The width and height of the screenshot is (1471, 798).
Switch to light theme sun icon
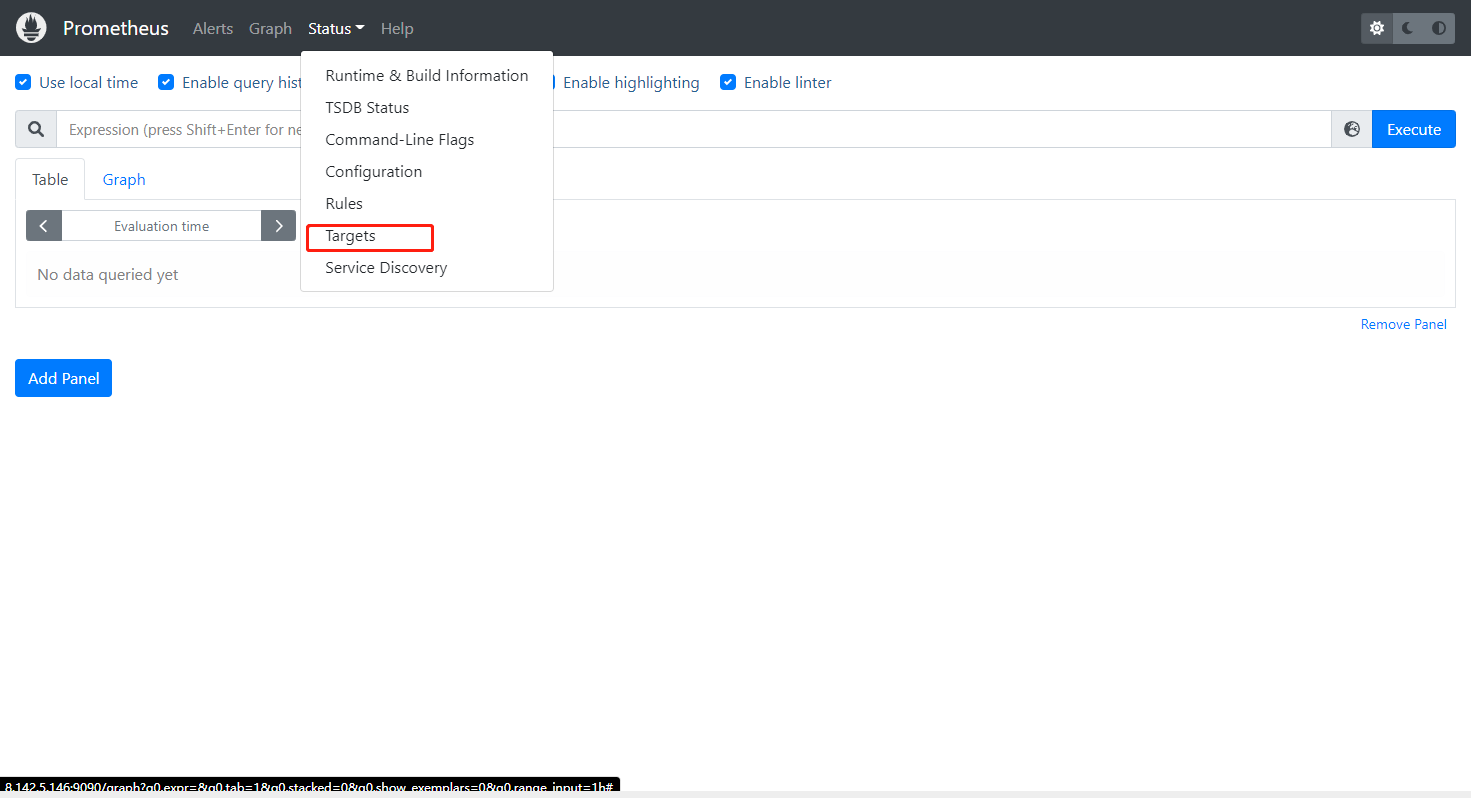point(1377,28)
